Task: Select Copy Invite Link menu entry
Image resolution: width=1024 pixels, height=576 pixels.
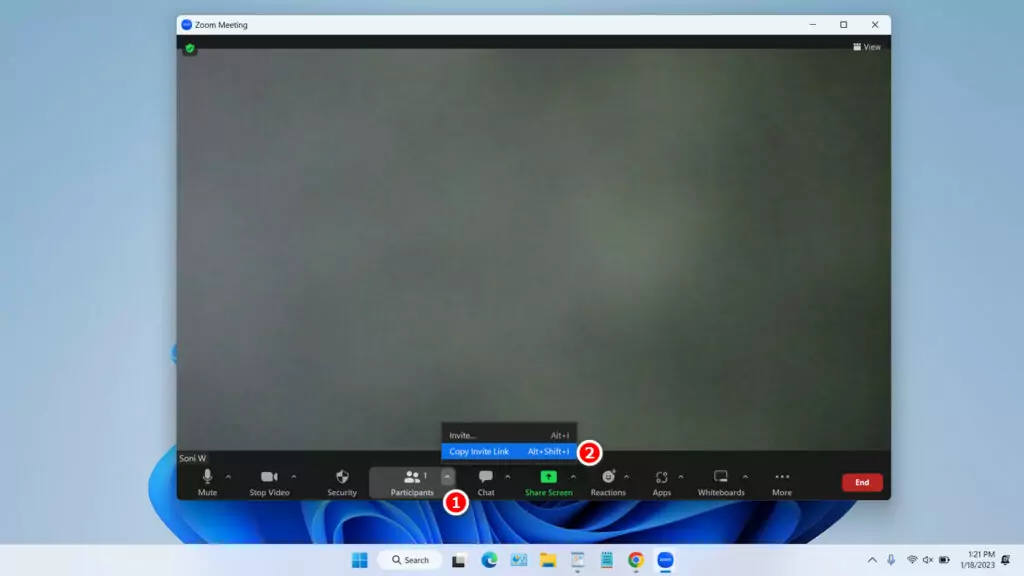Action: tap(509, 451)
